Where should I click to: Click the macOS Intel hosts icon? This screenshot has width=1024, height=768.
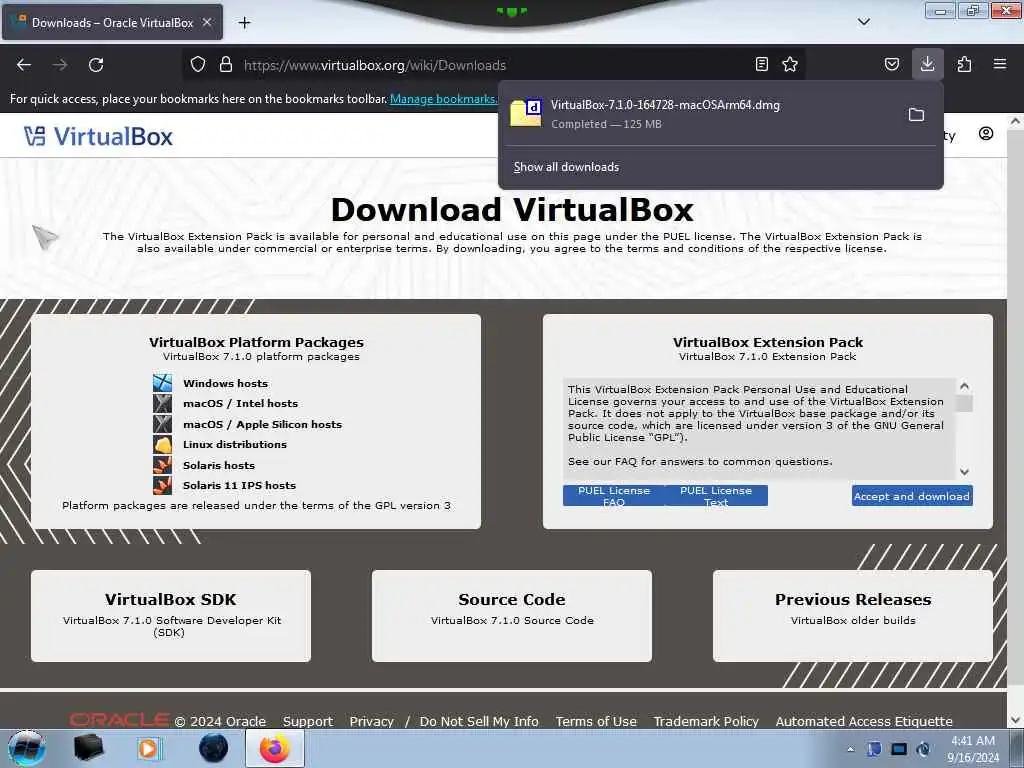tap(163, 404)
